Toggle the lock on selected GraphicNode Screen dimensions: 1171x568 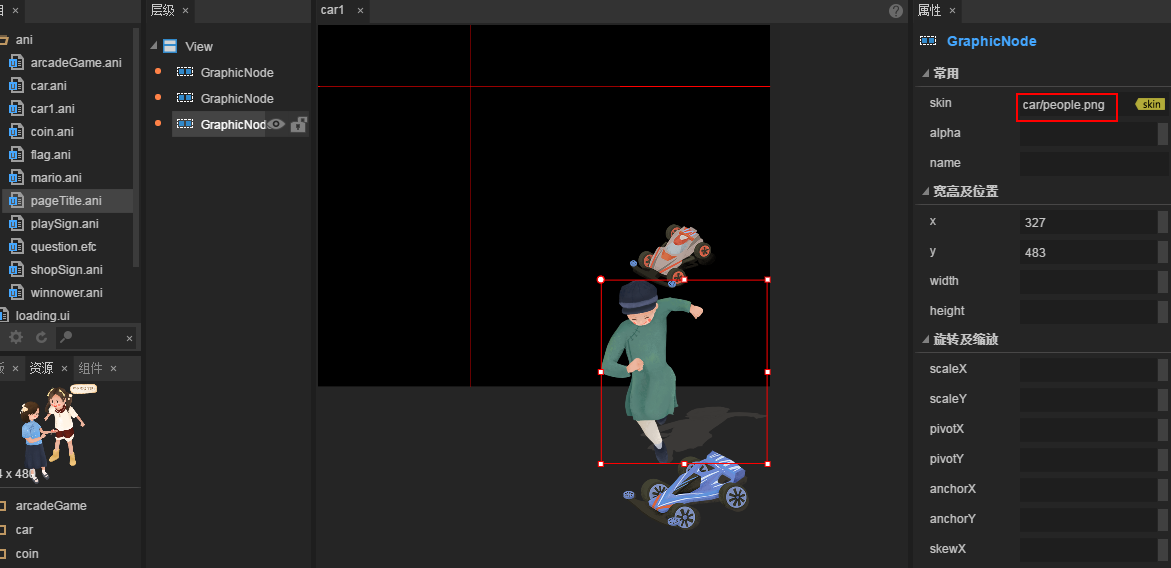click(298, 125)
